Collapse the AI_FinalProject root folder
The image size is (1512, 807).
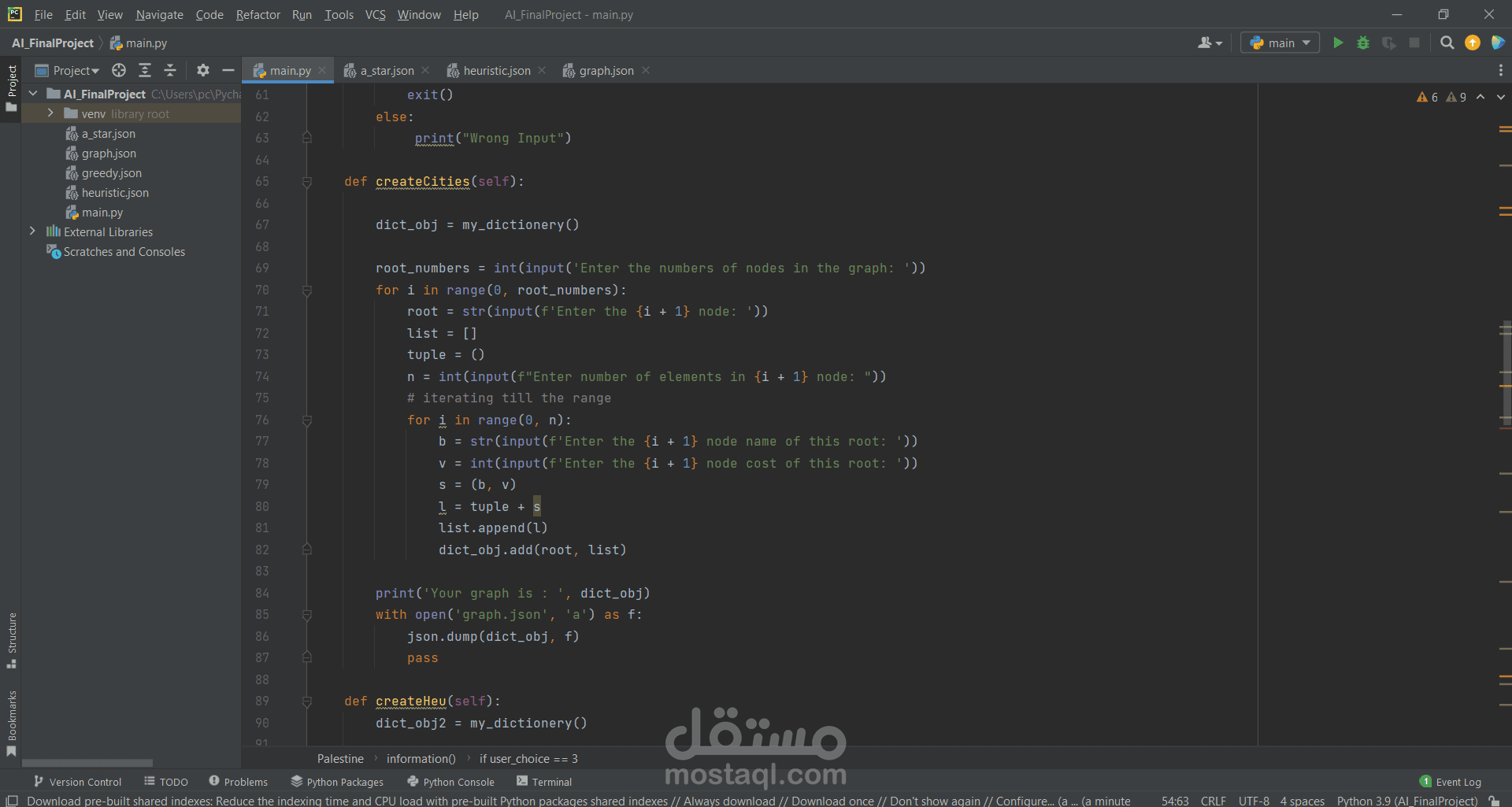(33, 94)
